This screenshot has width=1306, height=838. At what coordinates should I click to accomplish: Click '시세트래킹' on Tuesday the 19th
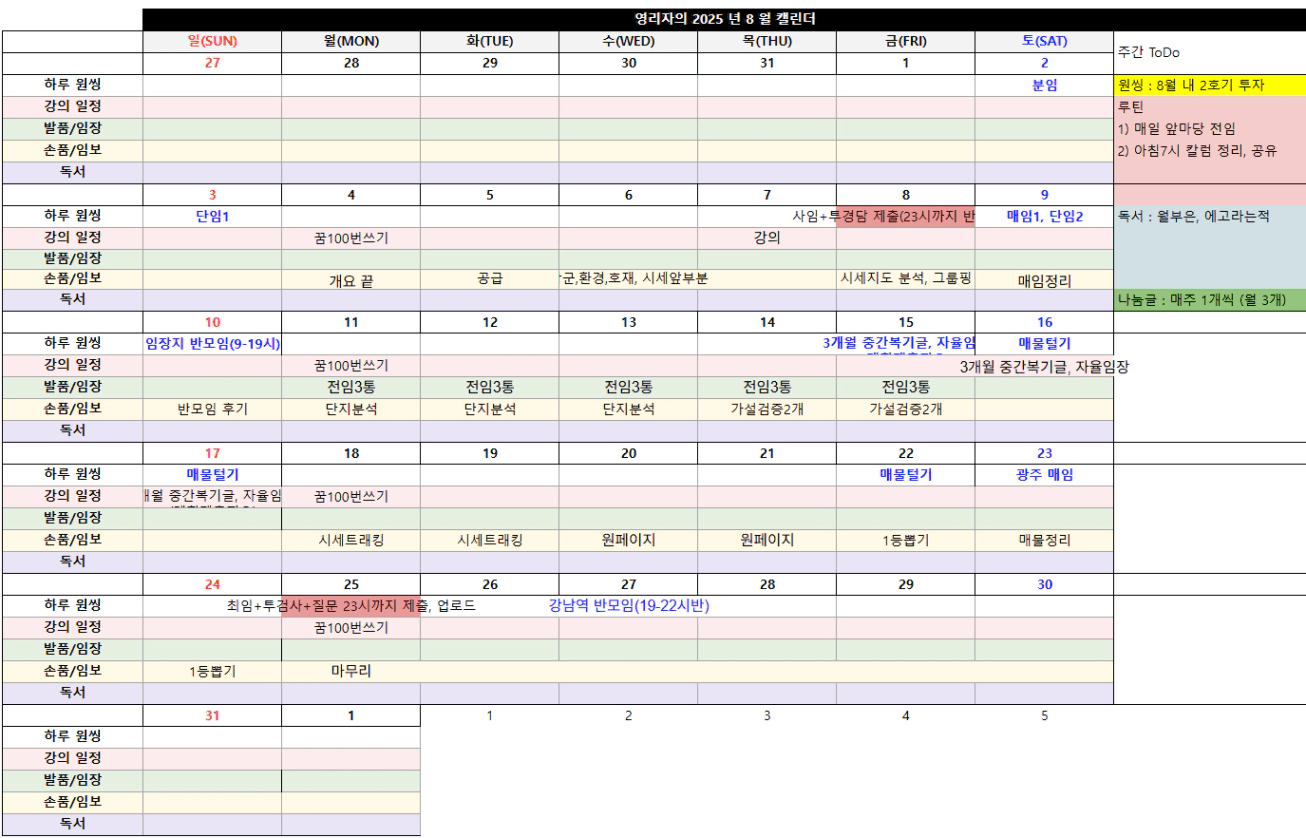click(x=489, y=540)
